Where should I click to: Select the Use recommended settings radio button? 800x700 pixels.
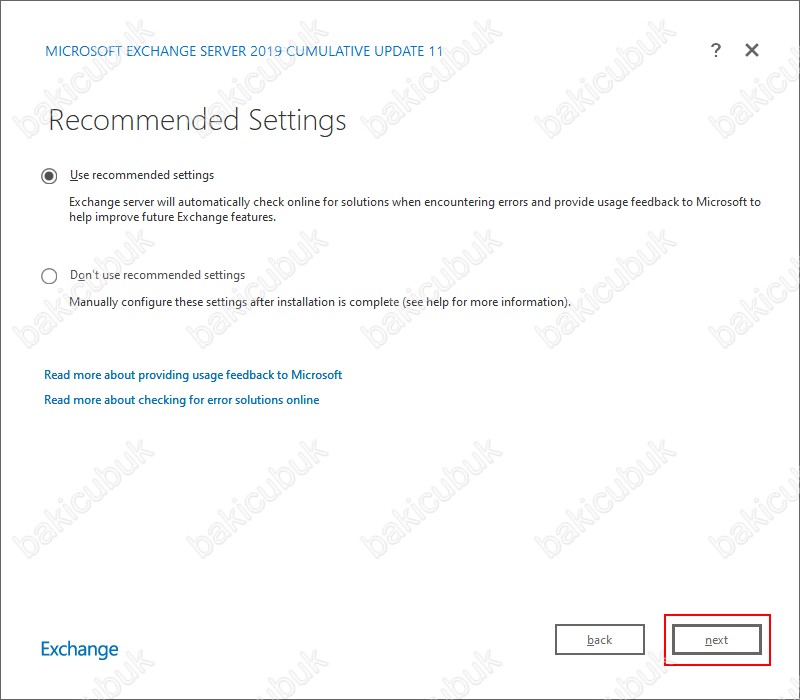(49, 176)
